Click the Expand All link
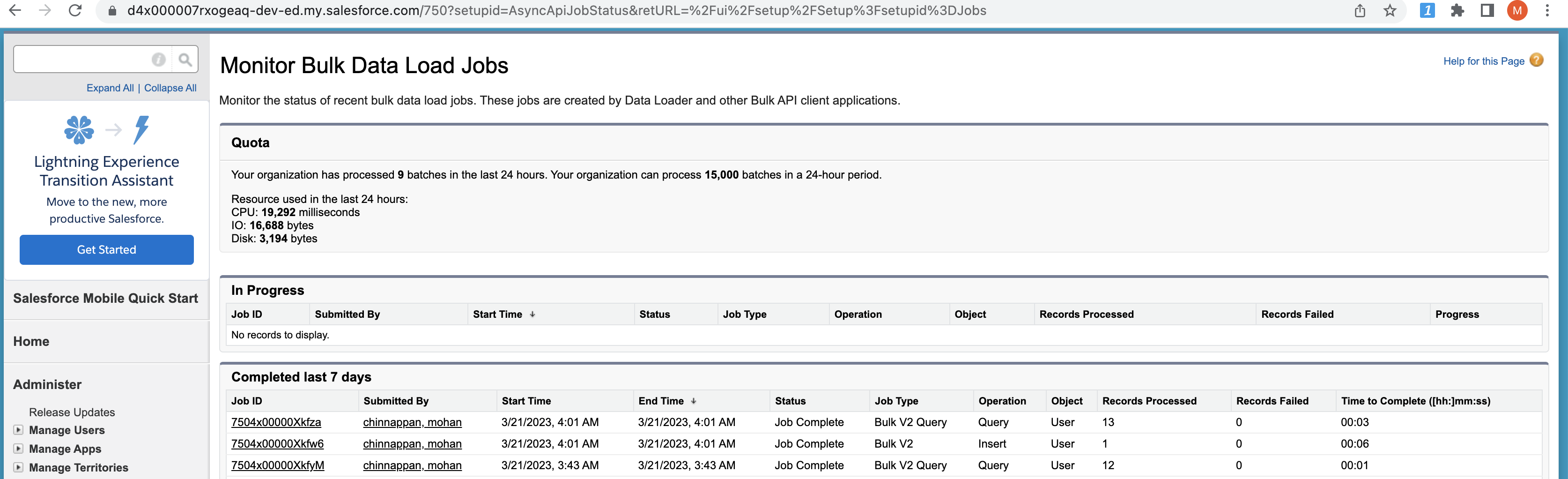 pyautogui.click(x=110, y=88)
